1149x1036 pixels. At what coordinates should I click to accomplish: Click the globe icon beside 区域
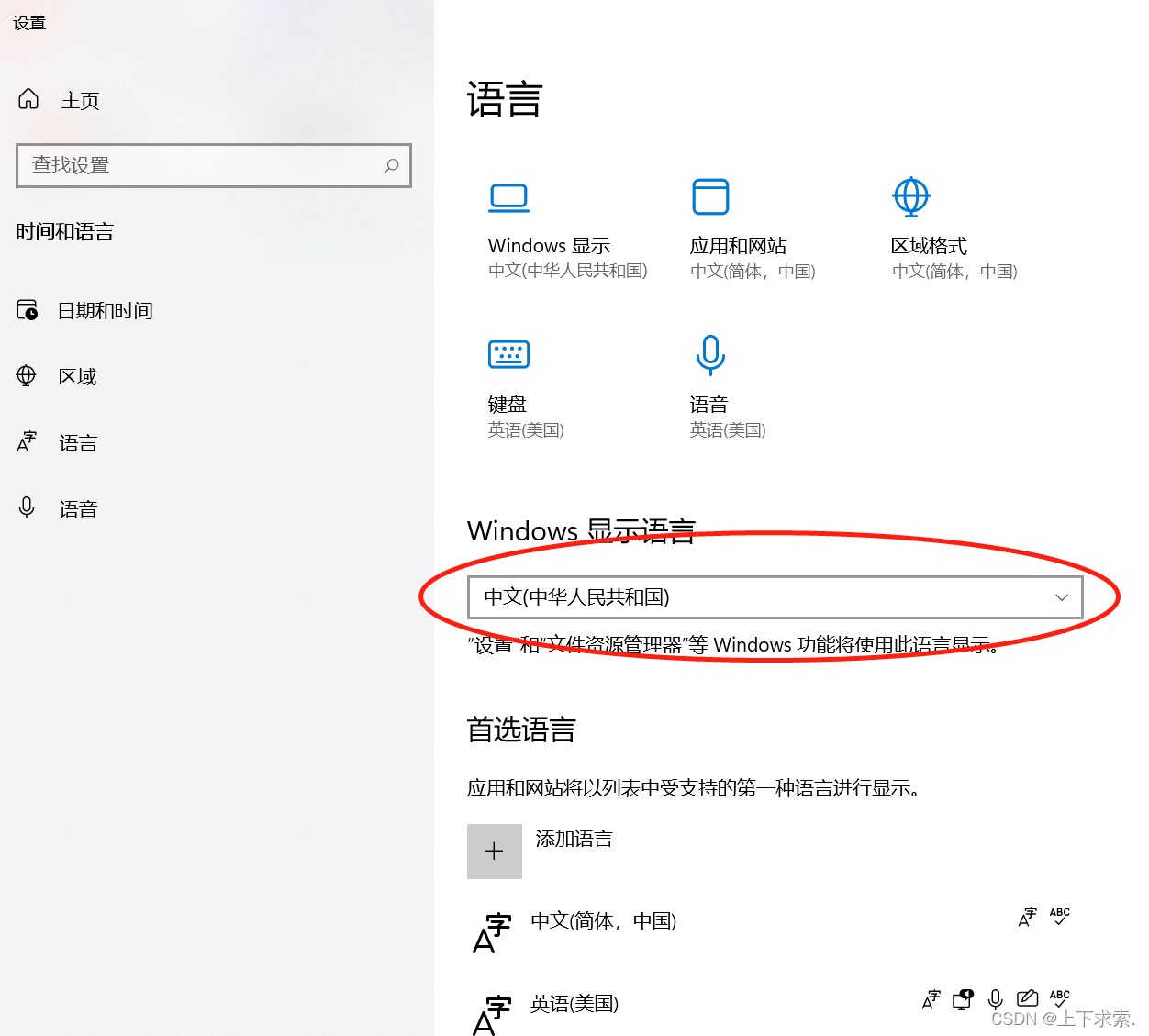click(27, 375)
